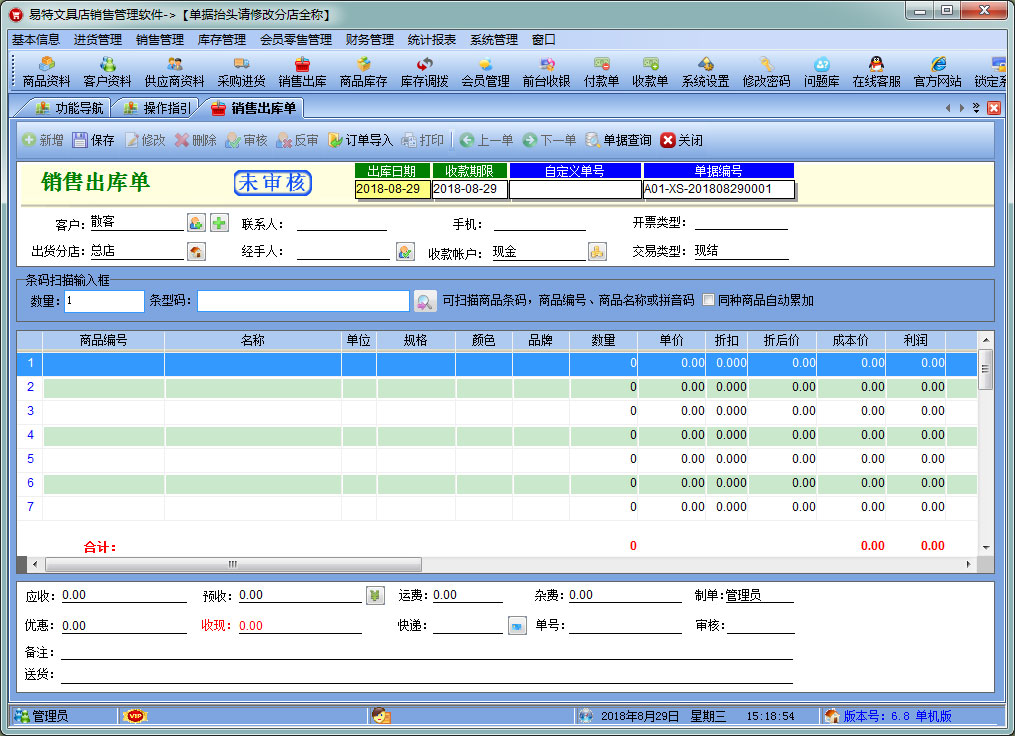Switch to the 操作指引 tab
The image size is (1015, 736).
point(153,110)
